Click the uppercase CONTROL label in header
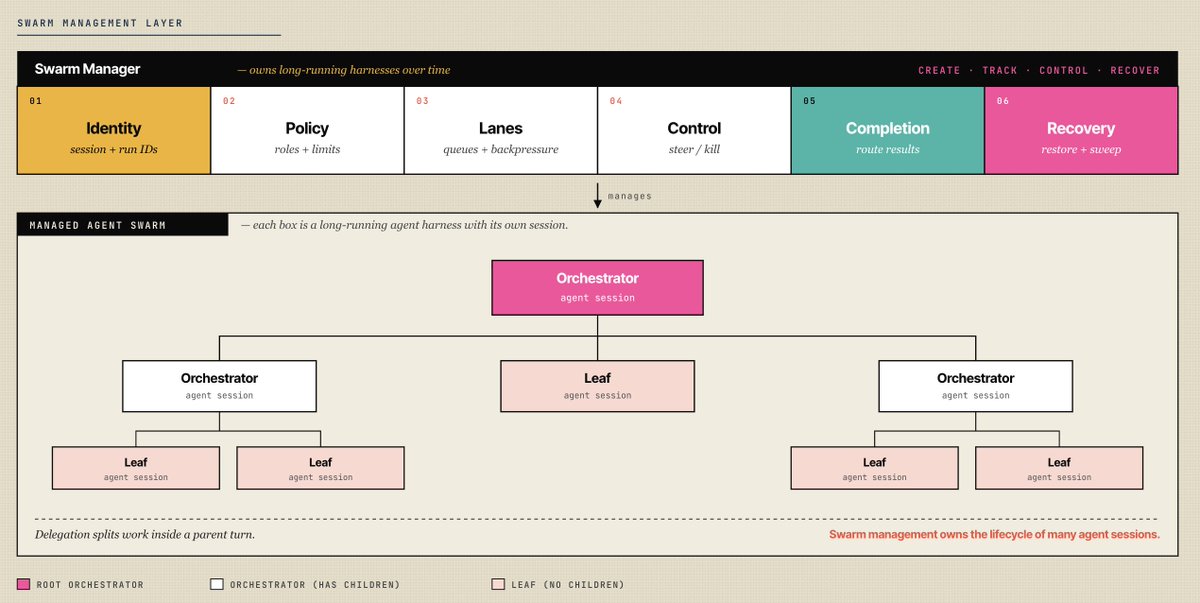The width and height of the screenshot is (1200, 603). (1064, 70)
